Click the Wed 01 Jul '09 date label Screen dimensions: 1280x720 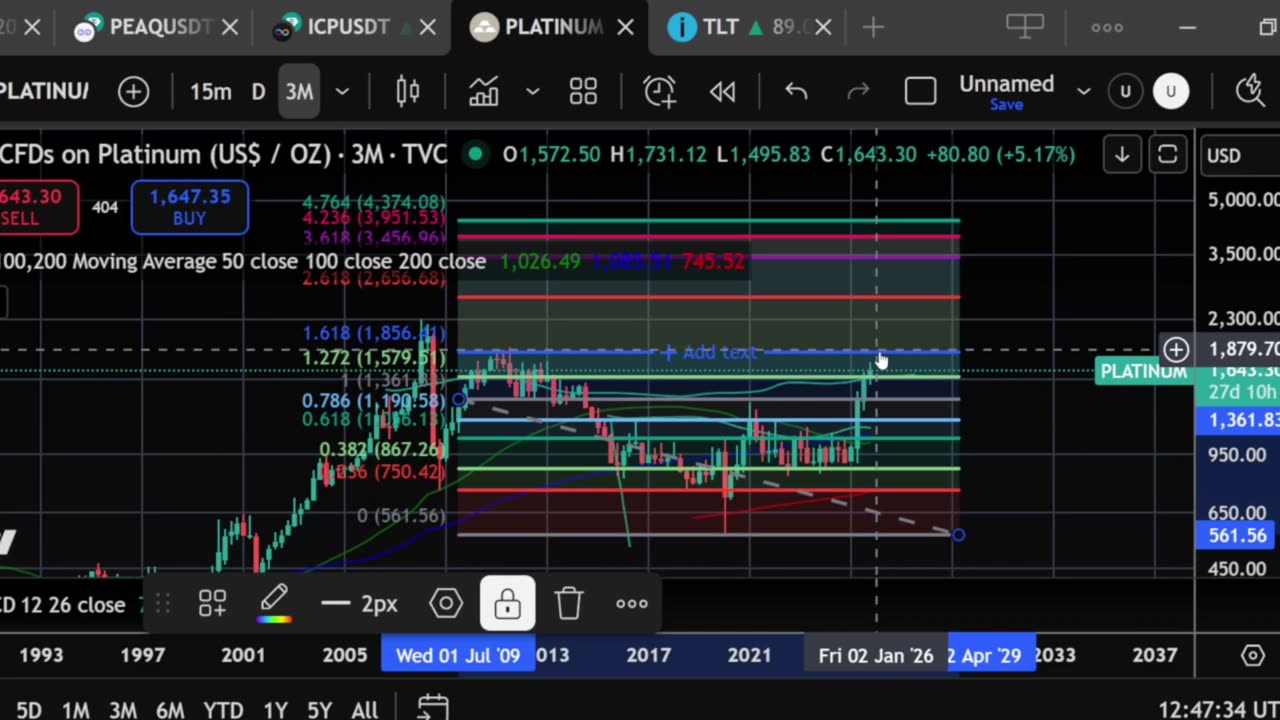point(458,656)
